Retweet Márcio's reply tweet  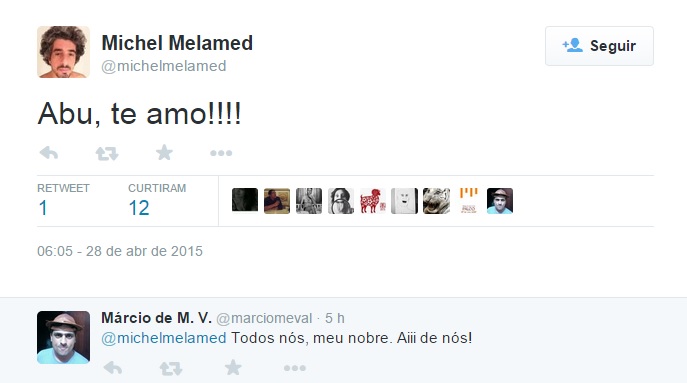pos(170,368)
